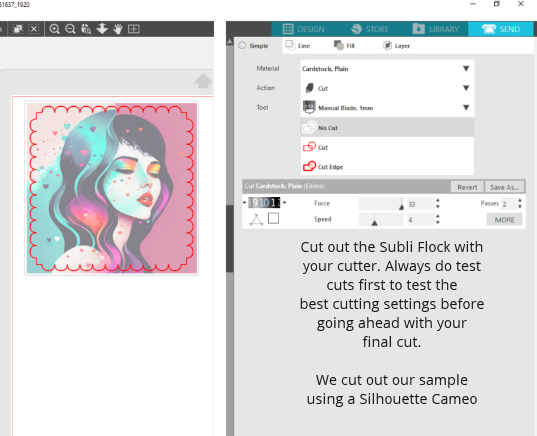The width and height of the screenshot is (537, 436).
Task: Expand the Action Cut dropdown
Action: 387,88
